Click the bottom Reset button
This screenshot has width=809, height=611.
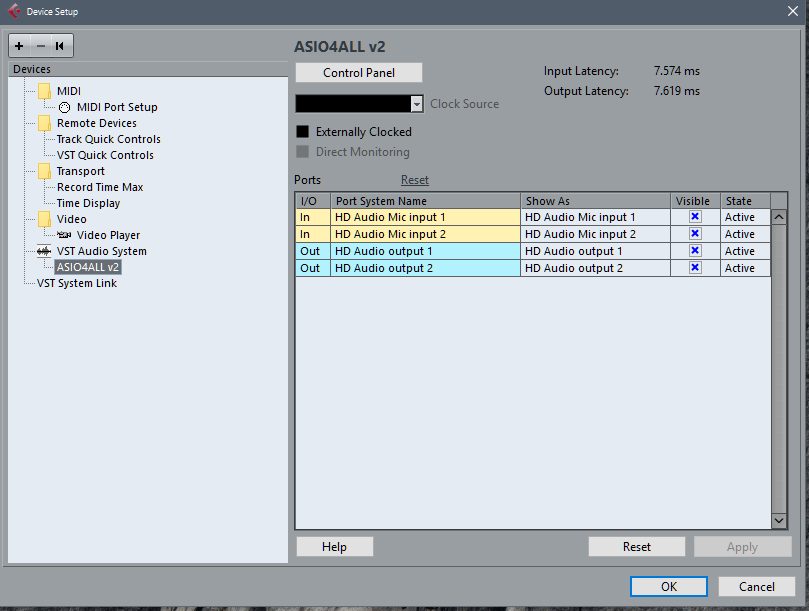[637, 547]
